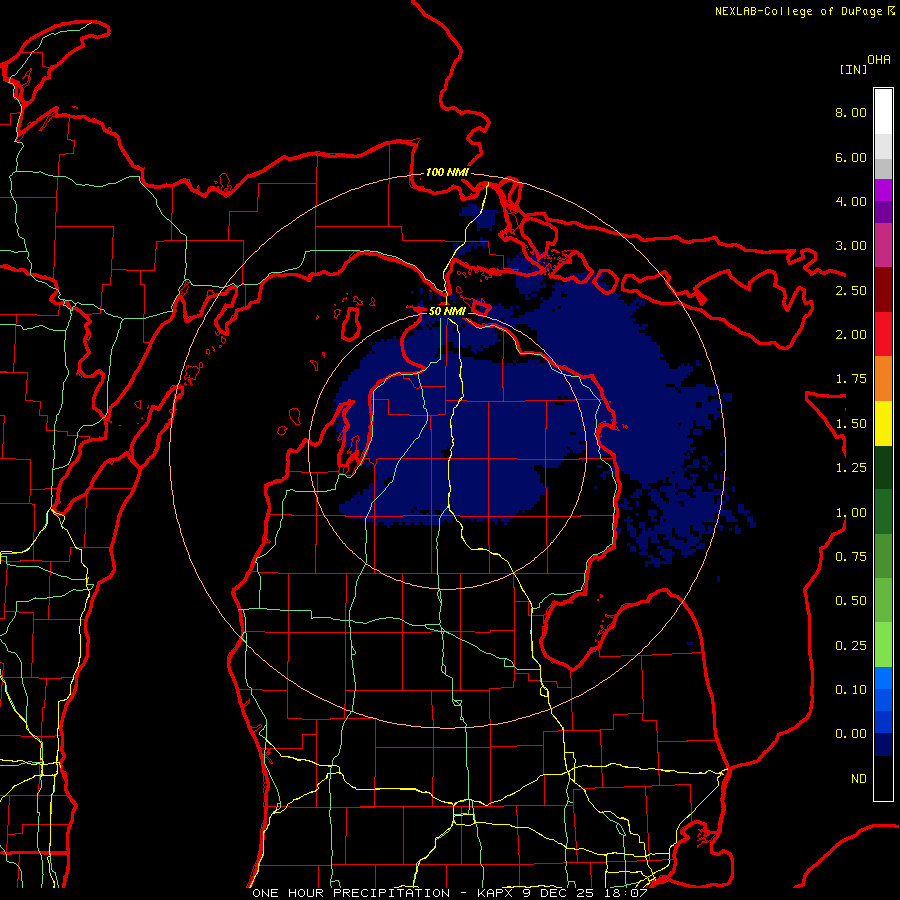
Task: Click the OHA product code label
Action: point(879,59)
